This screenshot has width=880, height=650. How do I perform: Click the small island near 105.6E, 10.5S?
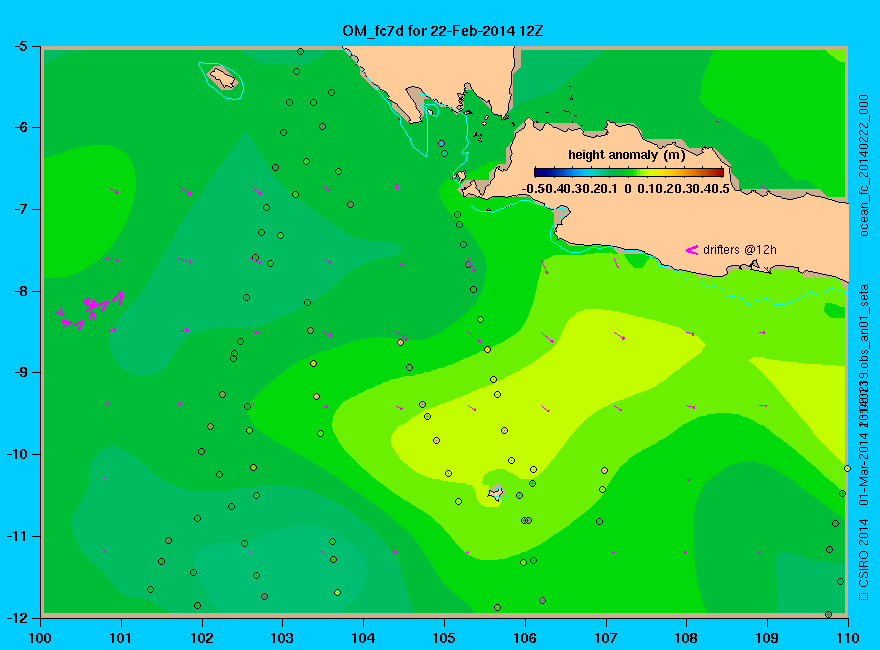[496, 493]
